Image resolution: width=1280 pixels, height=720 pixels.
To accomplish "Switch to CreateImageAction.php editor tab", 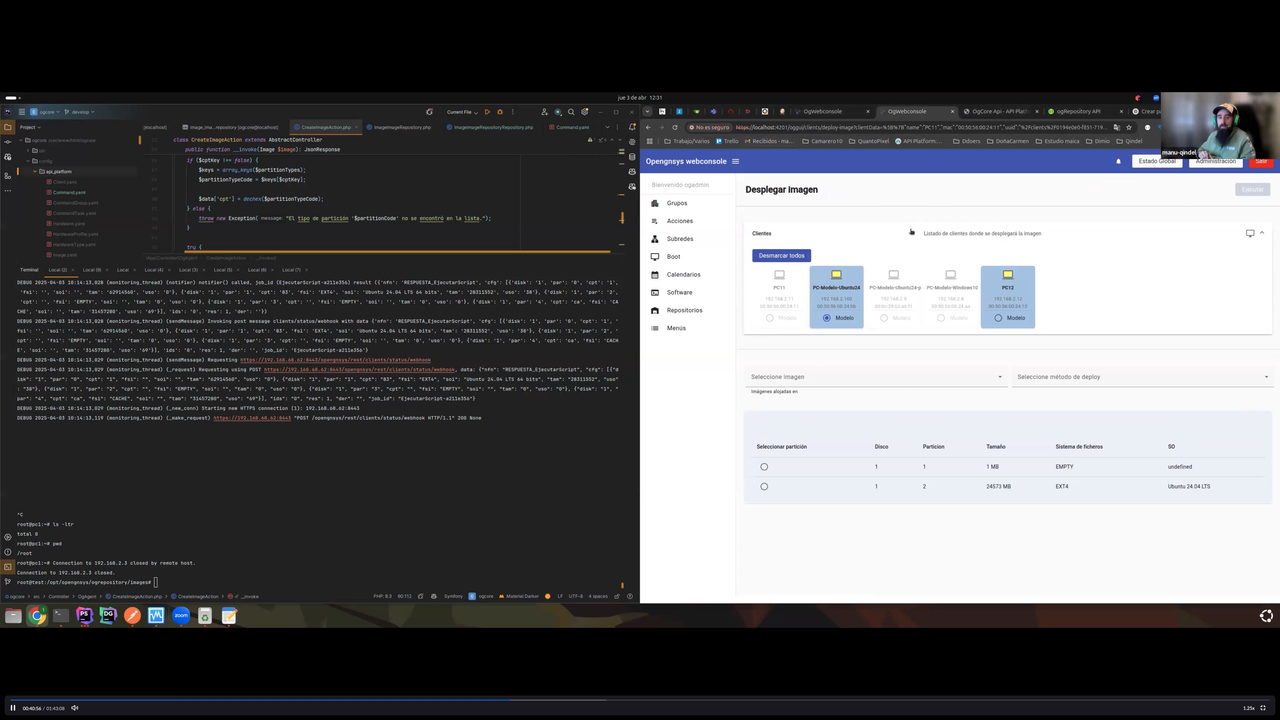I will point(325,127).
